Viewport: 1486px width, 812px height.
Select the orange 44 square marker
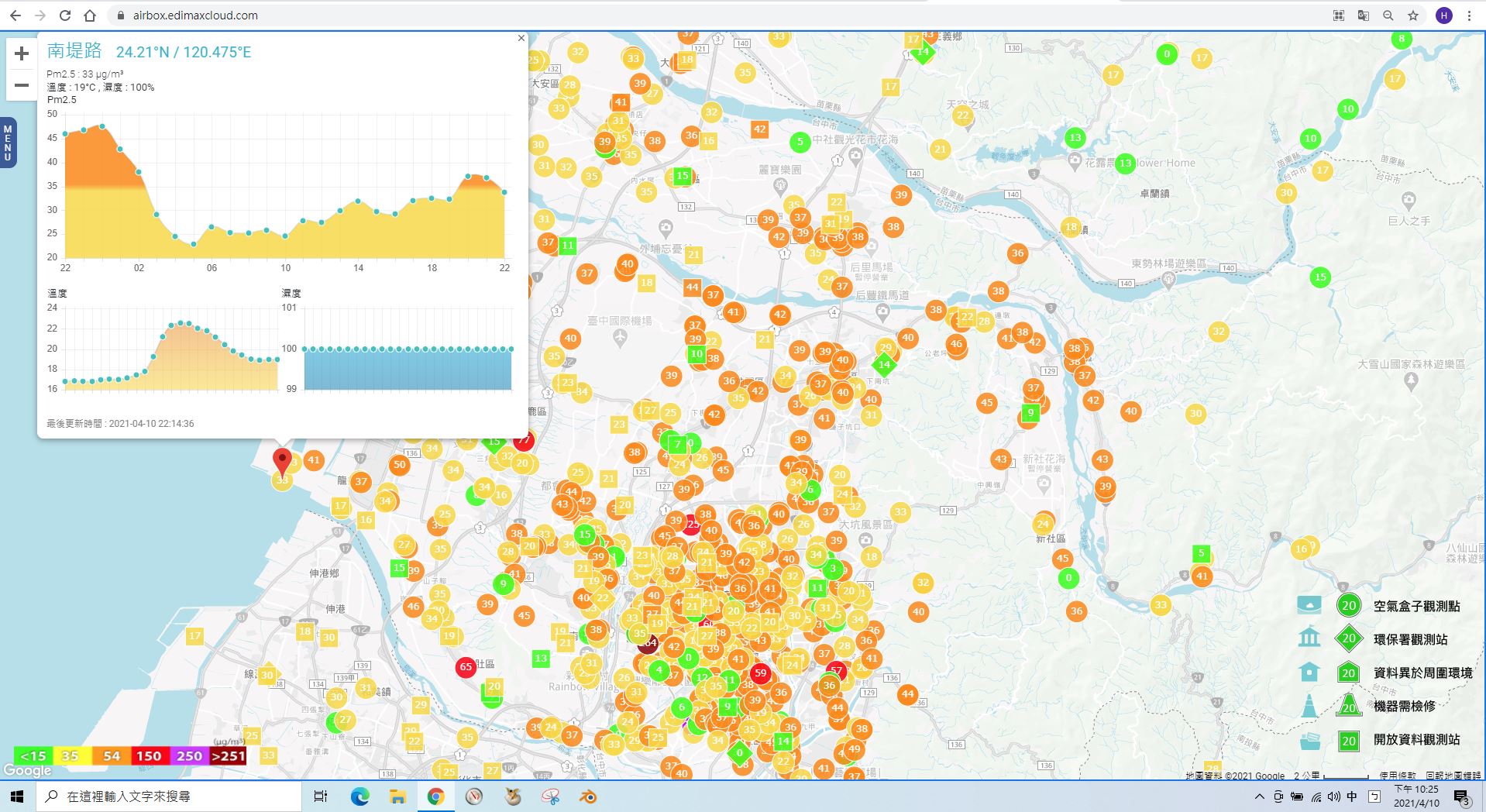tap(692, 287)
